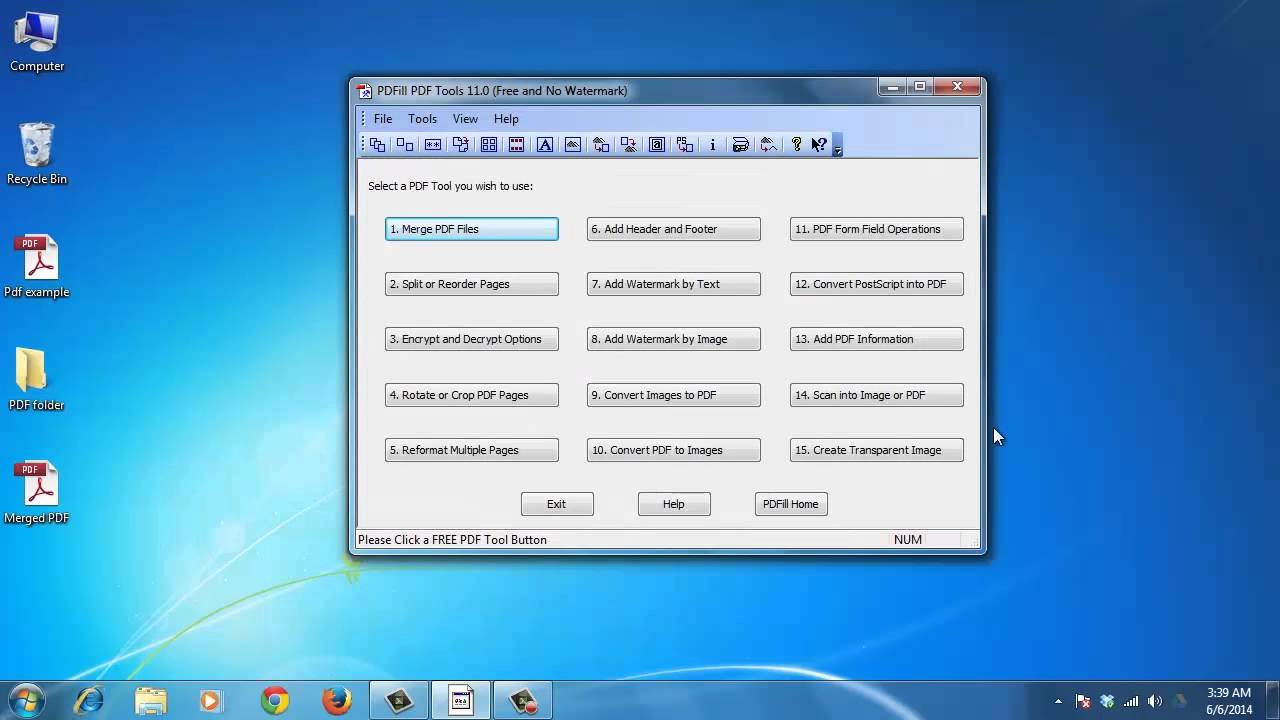Click the Convert Images to PDF toolbar icon
Image resolution: width=1280 pixels, height=720 pixels.
[601, 145]
